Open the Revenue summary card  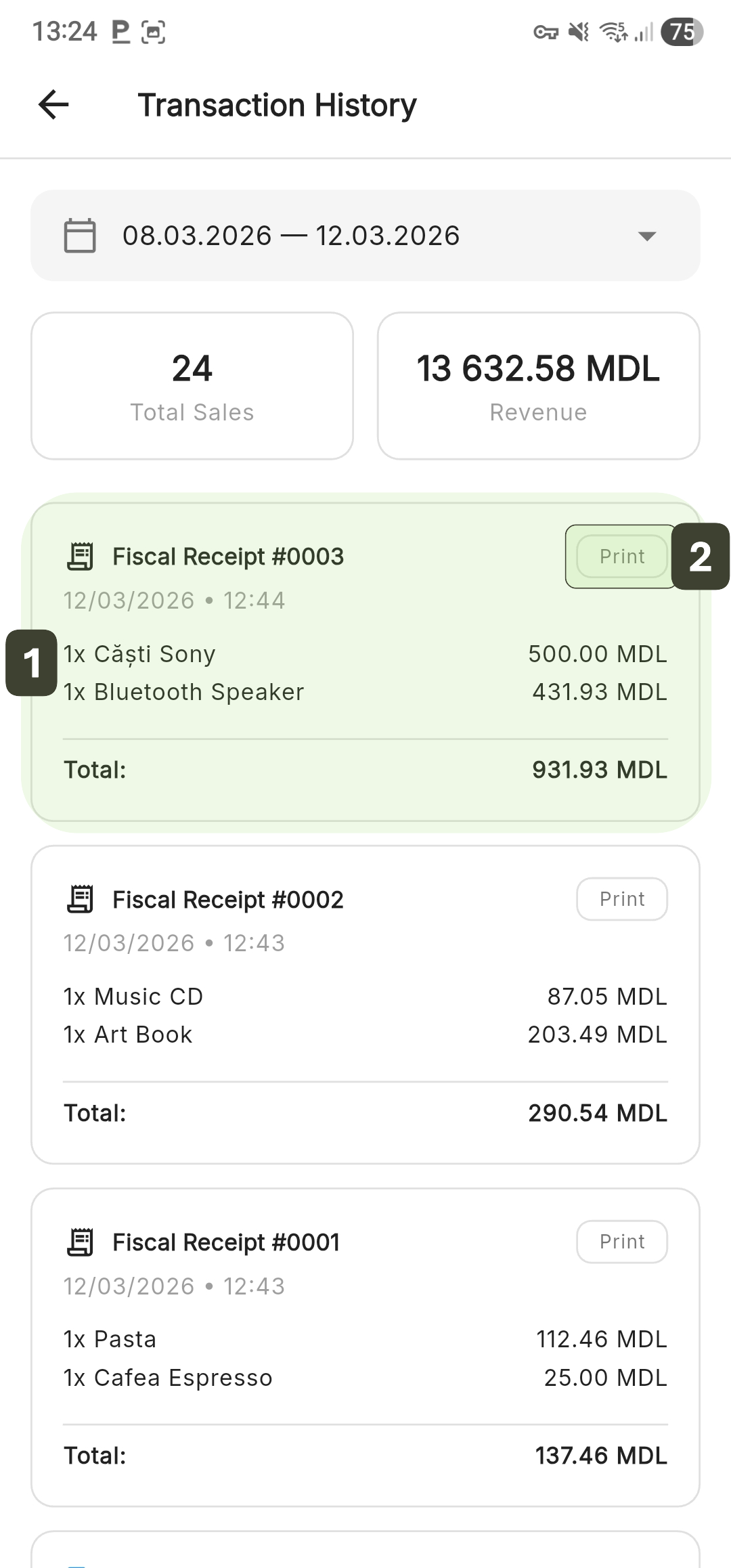point(538,386)
